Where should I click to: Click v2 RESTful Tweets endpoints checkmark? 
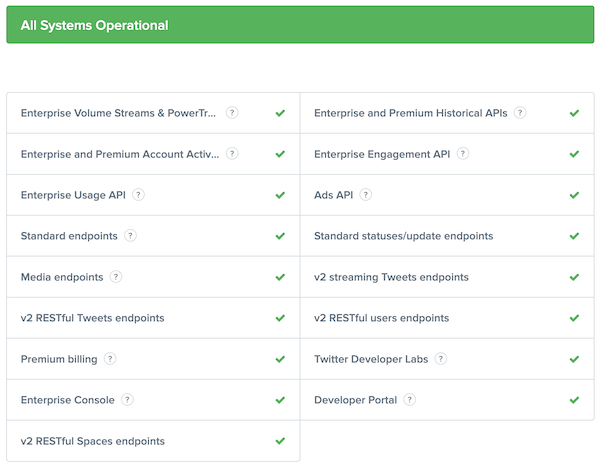280,318
